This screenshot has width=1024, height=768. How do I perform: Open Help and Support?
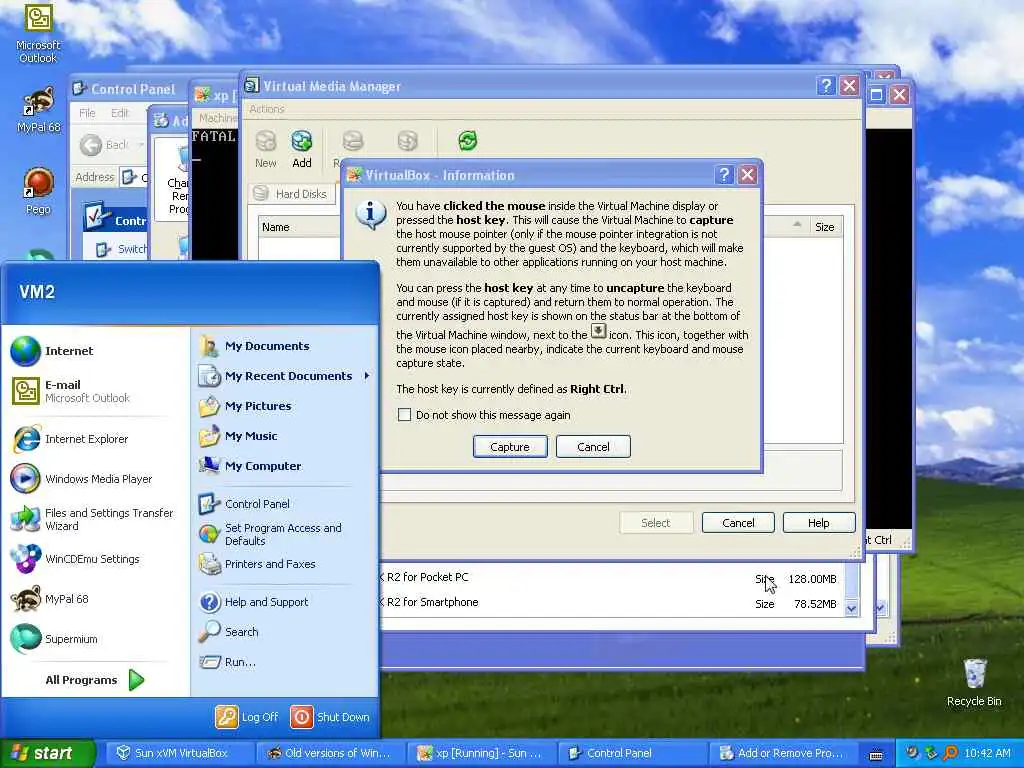[284, 602]
